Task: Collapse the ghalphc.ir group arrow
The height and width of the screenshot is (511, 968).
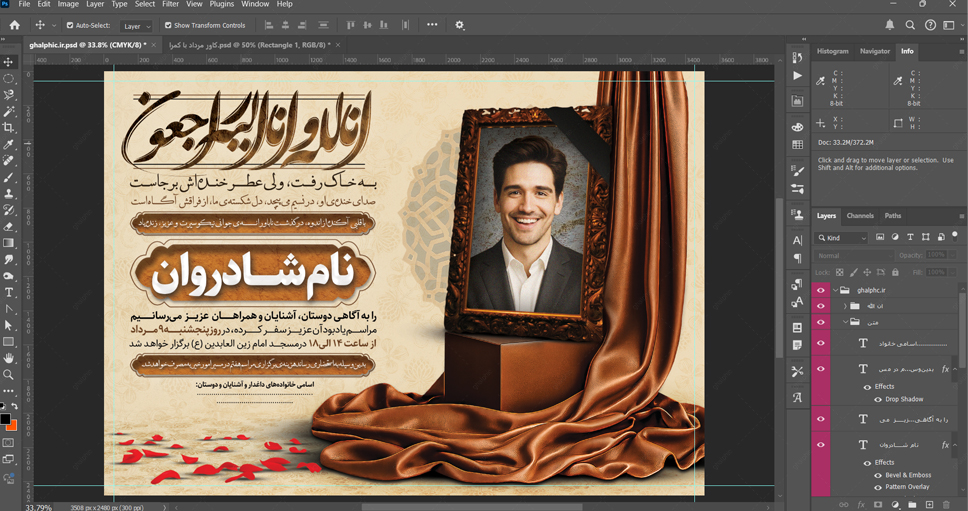Action: (836, 290)
